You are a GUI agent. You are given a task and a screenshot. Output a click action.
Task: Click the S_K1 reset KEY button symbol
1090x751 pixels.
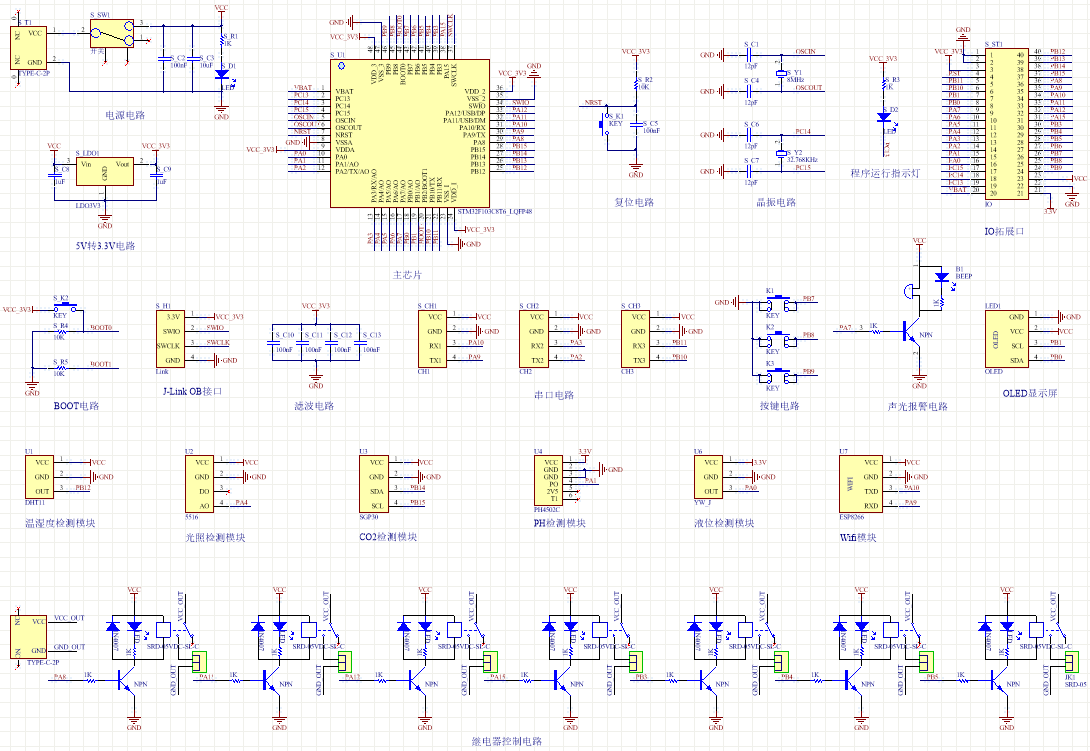(603, 124)
